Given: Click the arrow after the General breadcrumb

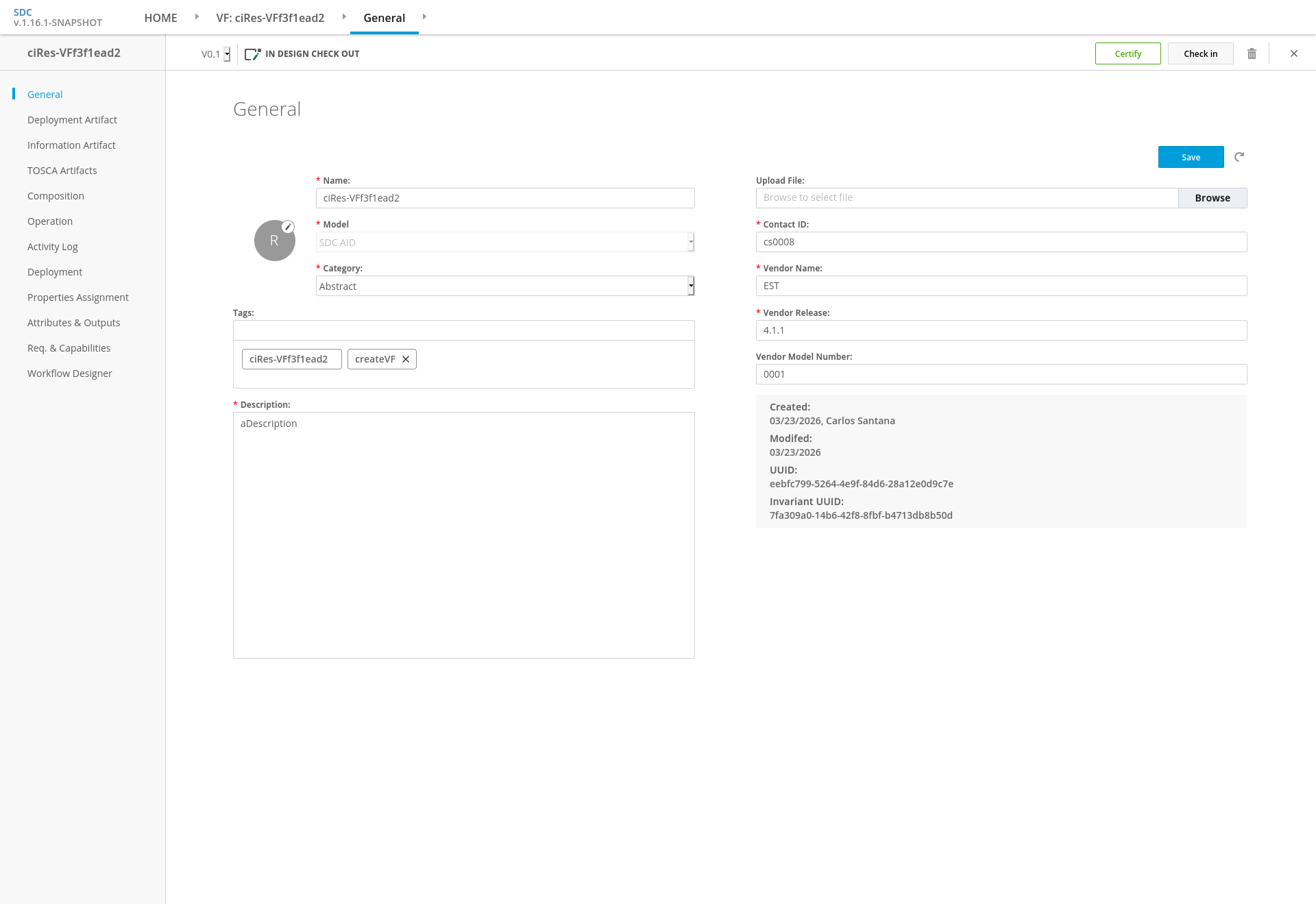Looking at the screenshot, I should (x=424, y=16).
